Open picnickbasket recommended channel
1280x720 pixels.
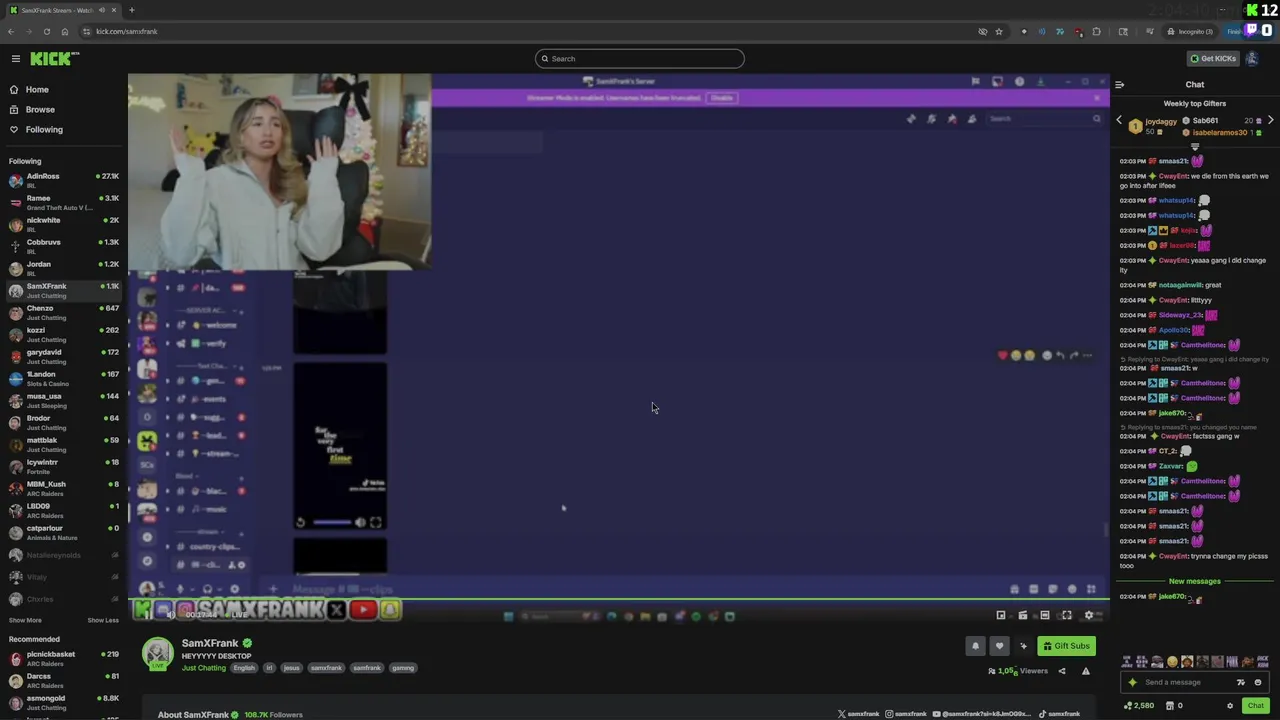(62, 658)
